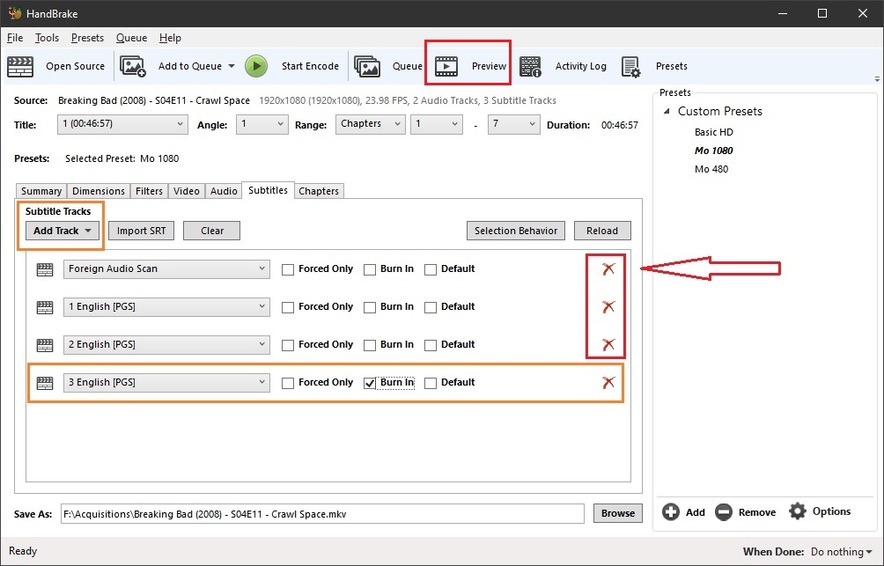Open the start chapter dropdown showing 1
The width and height of the screenshot is (884, 566).
[436, 124]
